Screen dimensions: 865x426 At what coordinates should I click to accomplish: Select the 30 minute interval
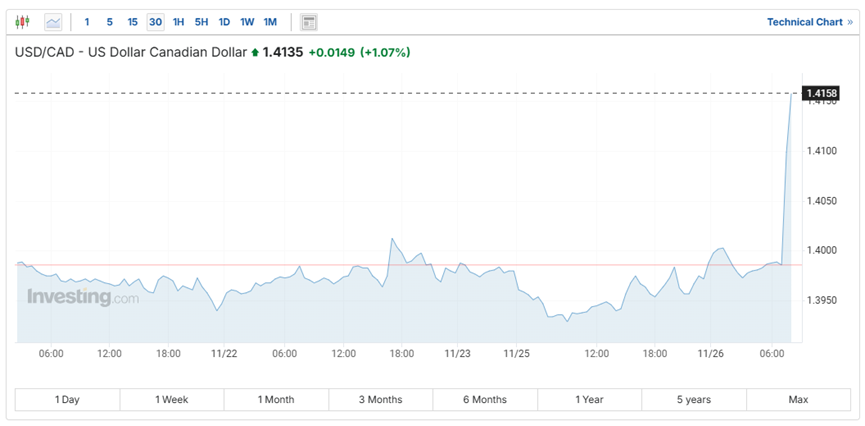(155, 22)
